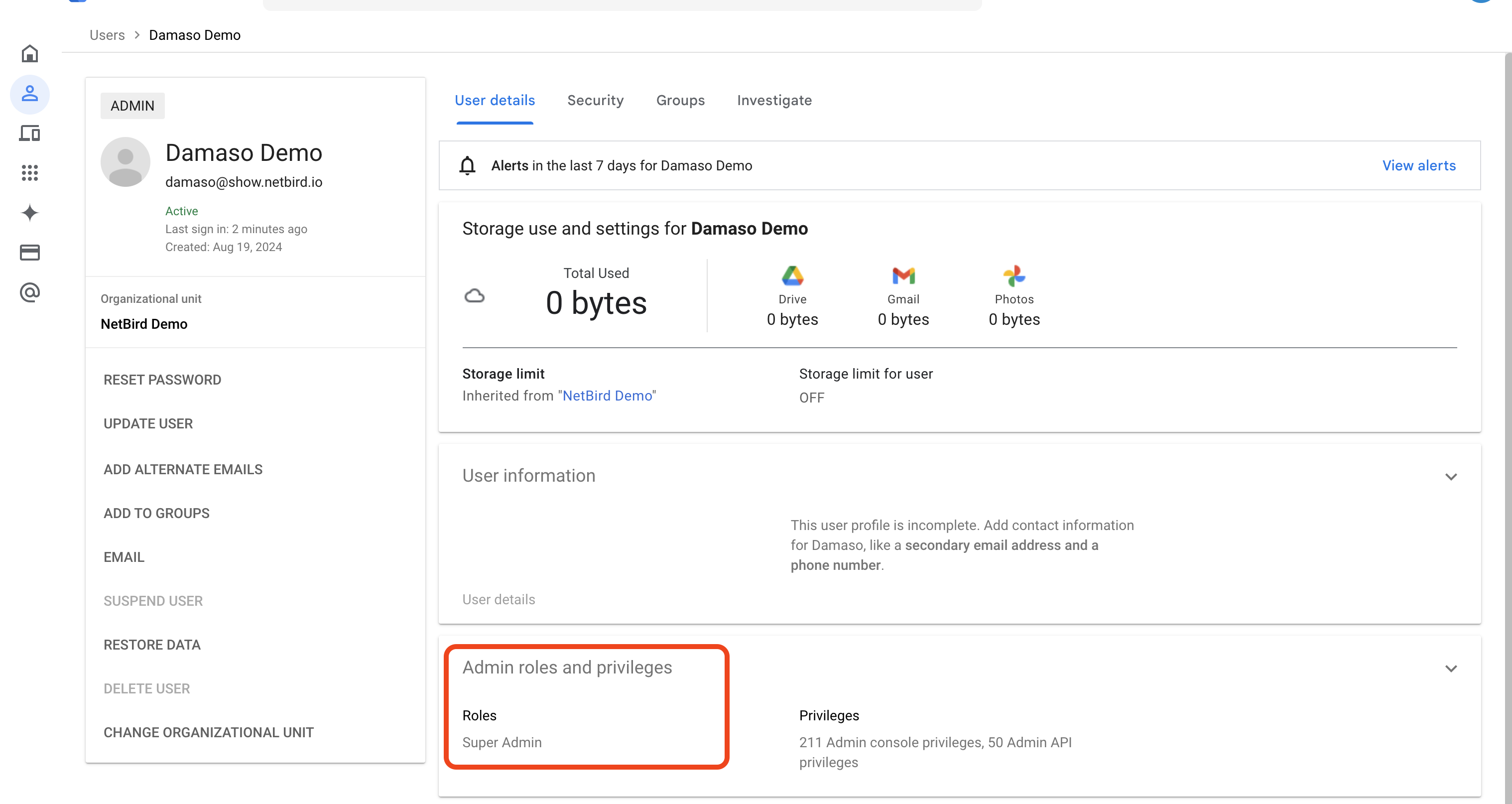
Task: Open the Apps grid icon in sidebar
Action: point(29,173)
